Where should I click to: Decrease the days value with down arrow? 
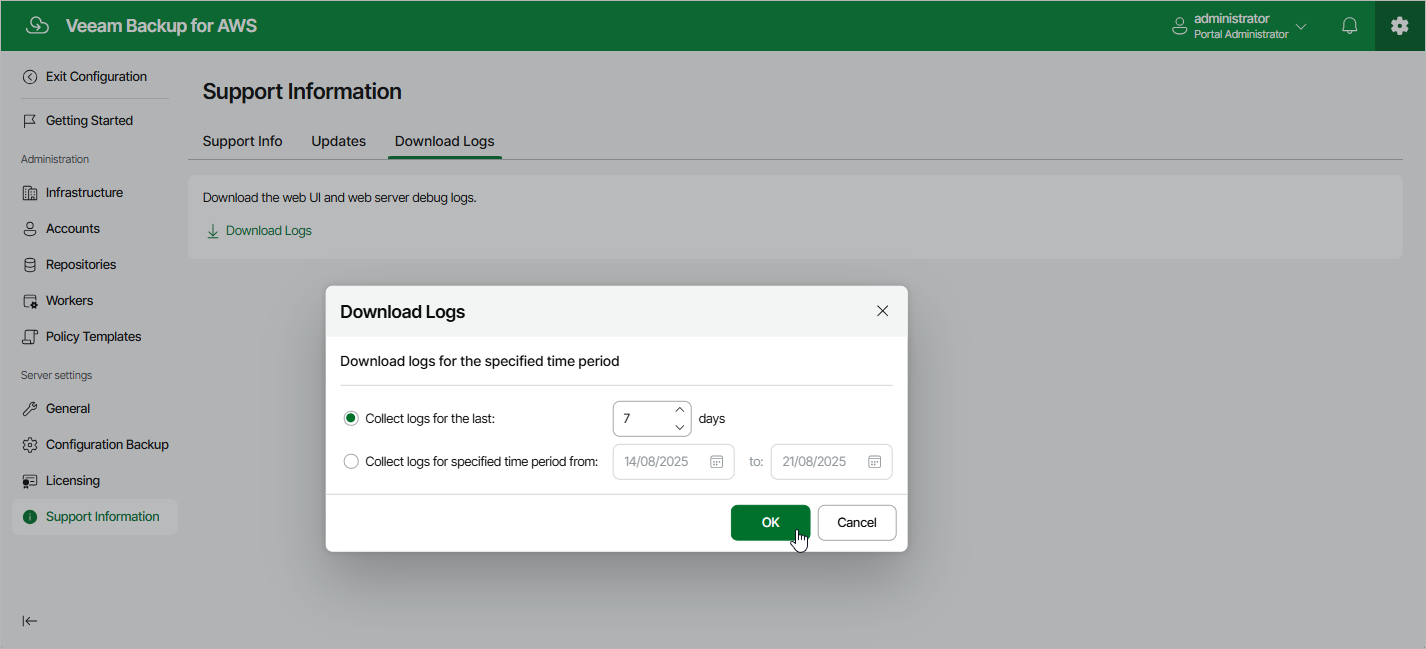[680, 428]
